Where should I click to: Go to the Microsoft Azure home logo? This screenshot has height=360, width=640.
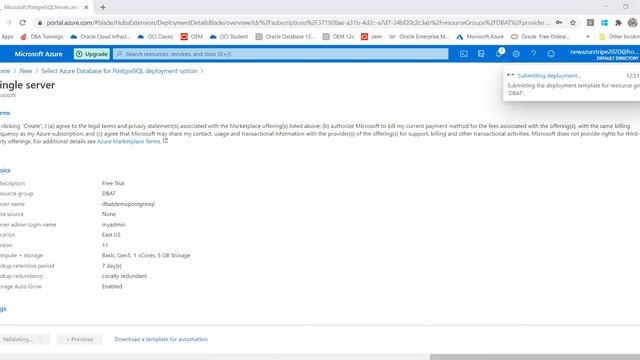pyautogui.click(x=38, y=54)
